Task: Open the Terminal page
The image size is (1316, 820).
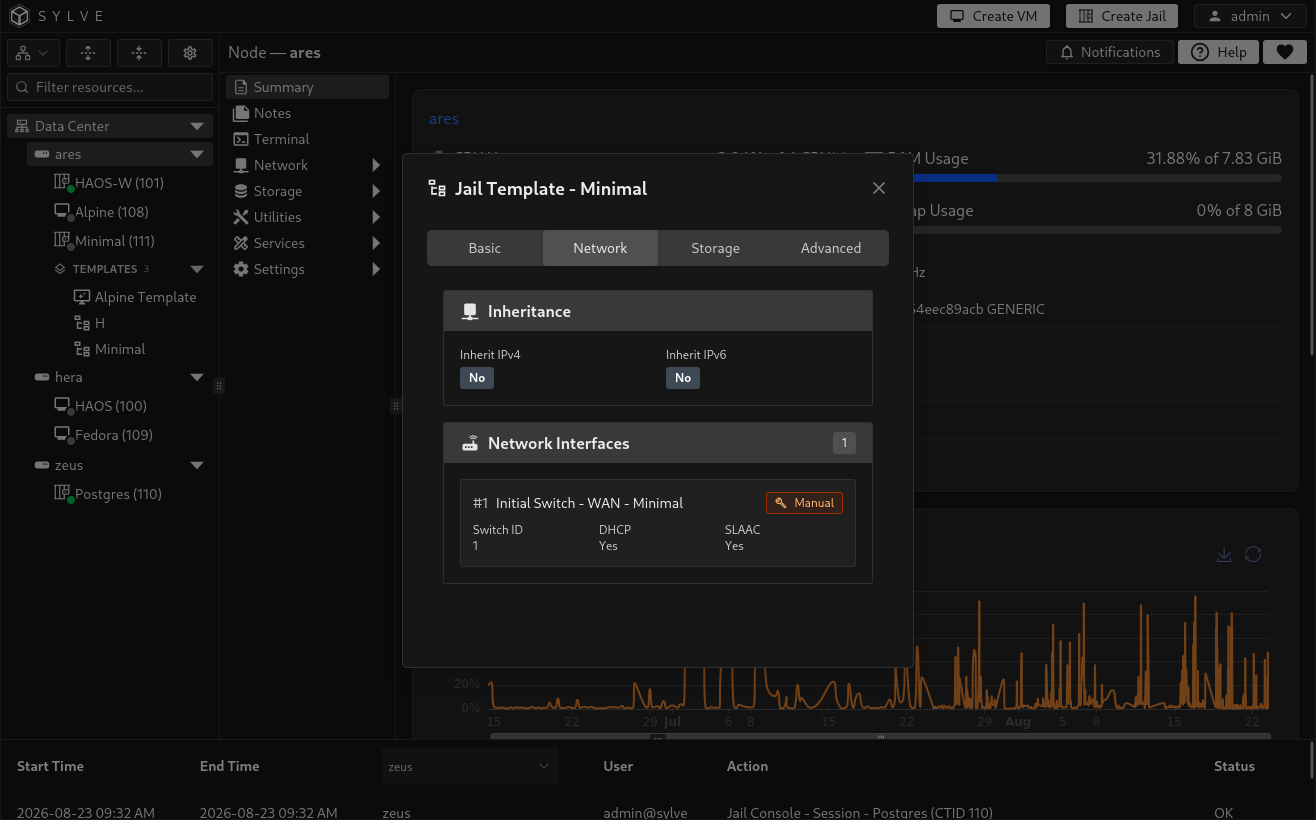Action: (x=307, y=139)
